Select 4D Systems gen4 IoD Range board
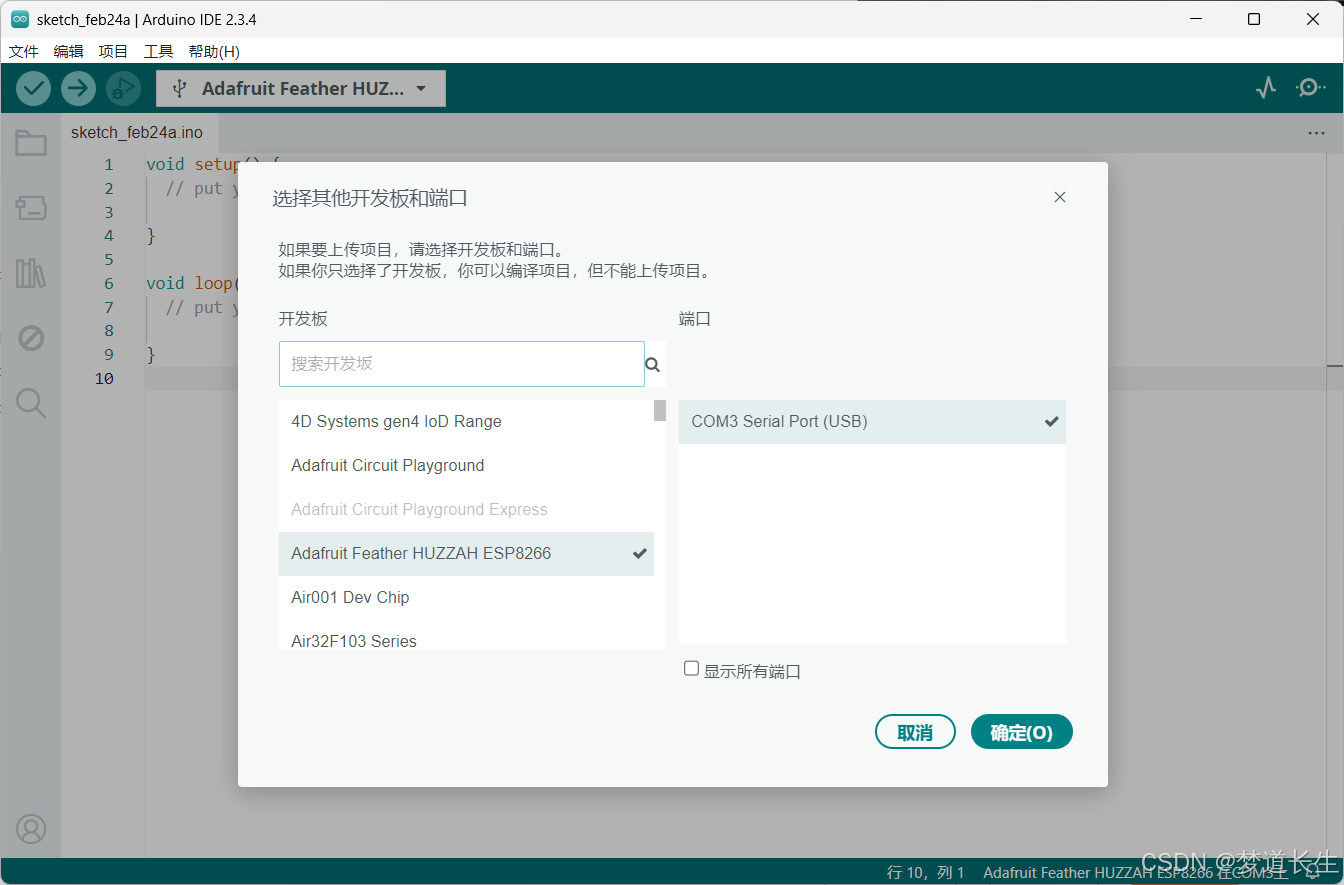1344x885 pixels. tap(466, 422)
